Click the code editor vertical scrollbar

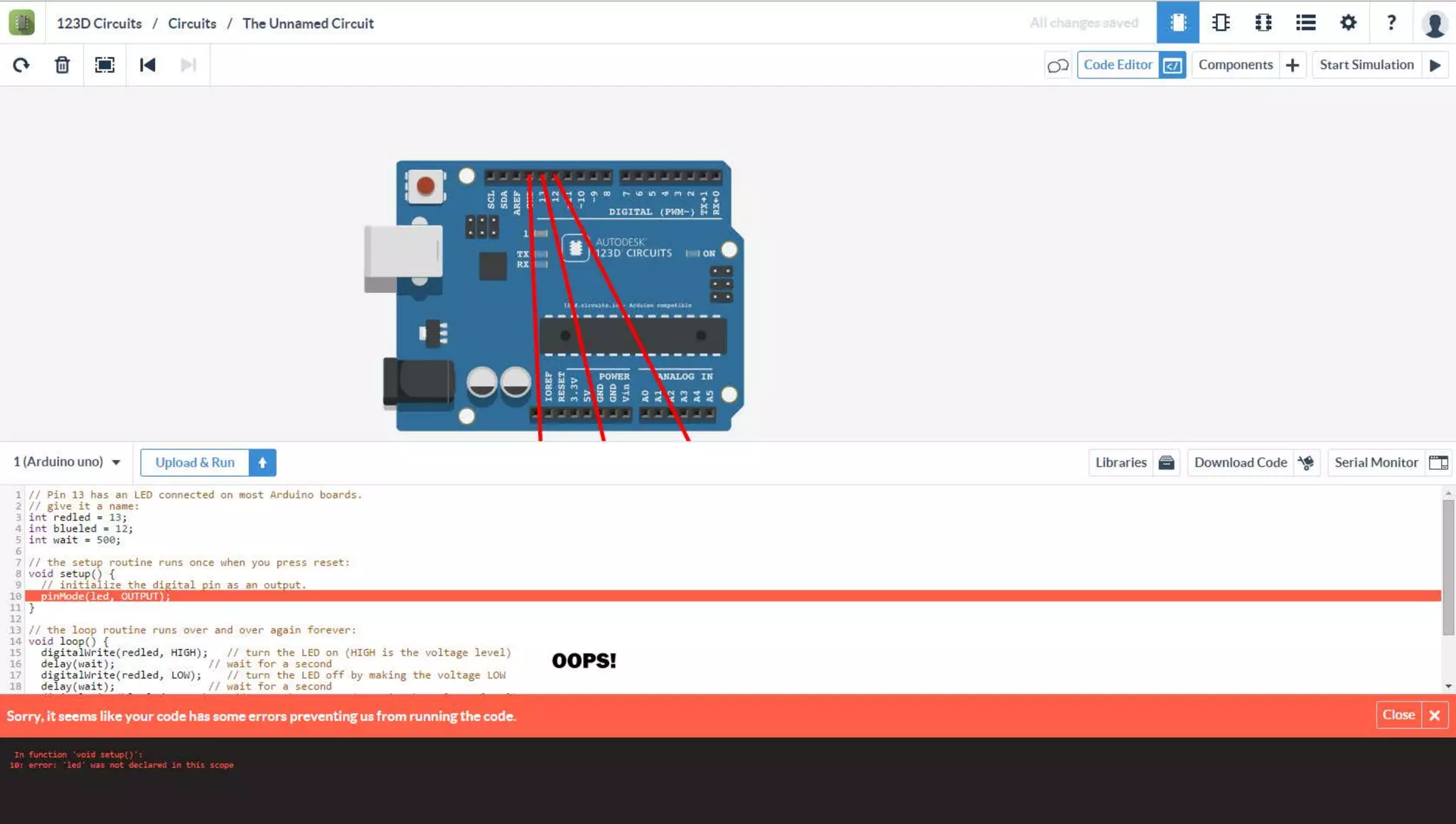point(1448,567)
